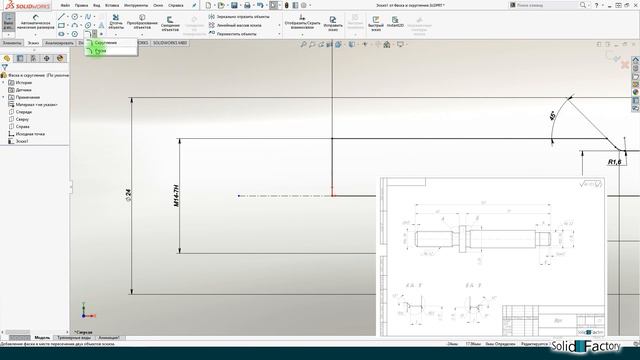Open the Правка (Edit) menu
The image size is (640, 360).
(81, 6)
